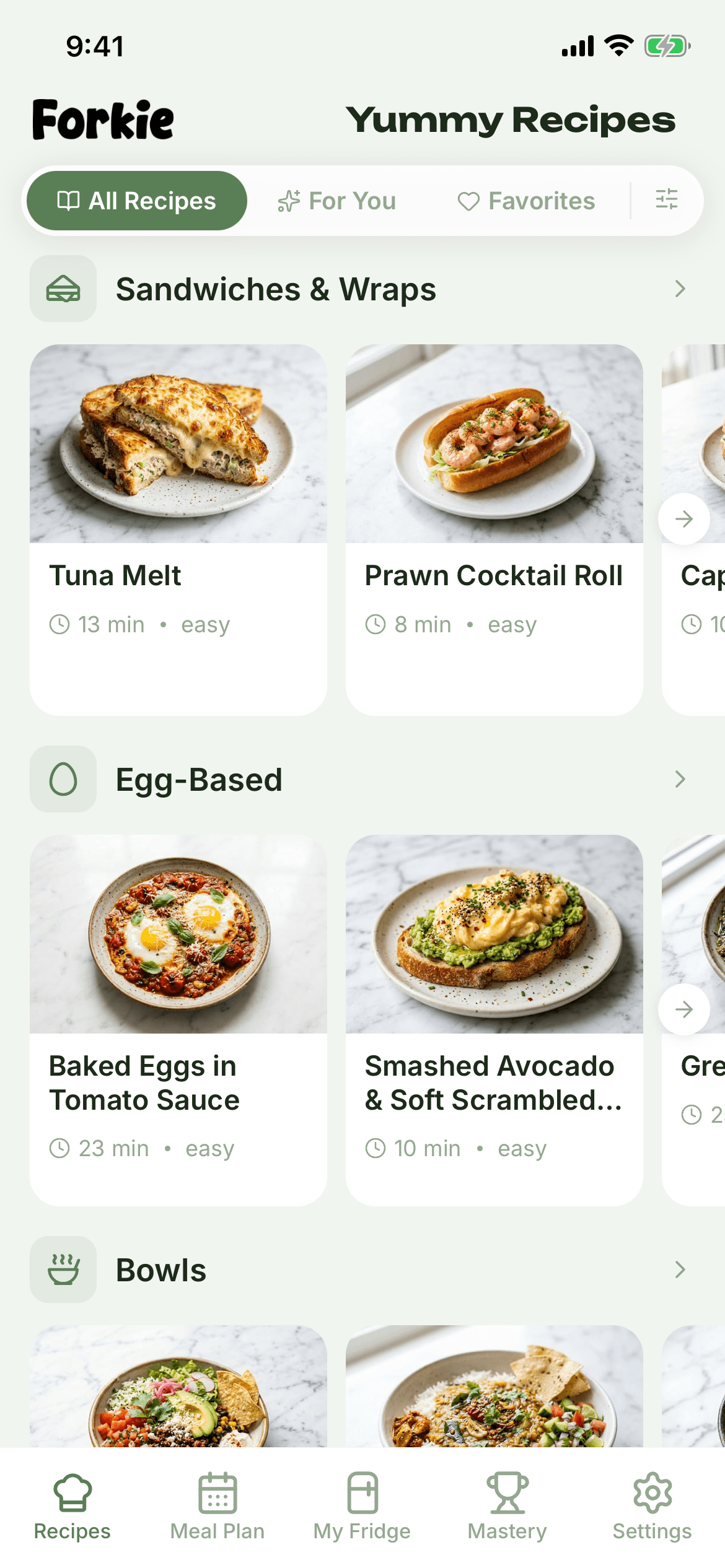Viewport: 725px width, 1568px height.
Task: Tap the Forkie logo
Action: 102,119
